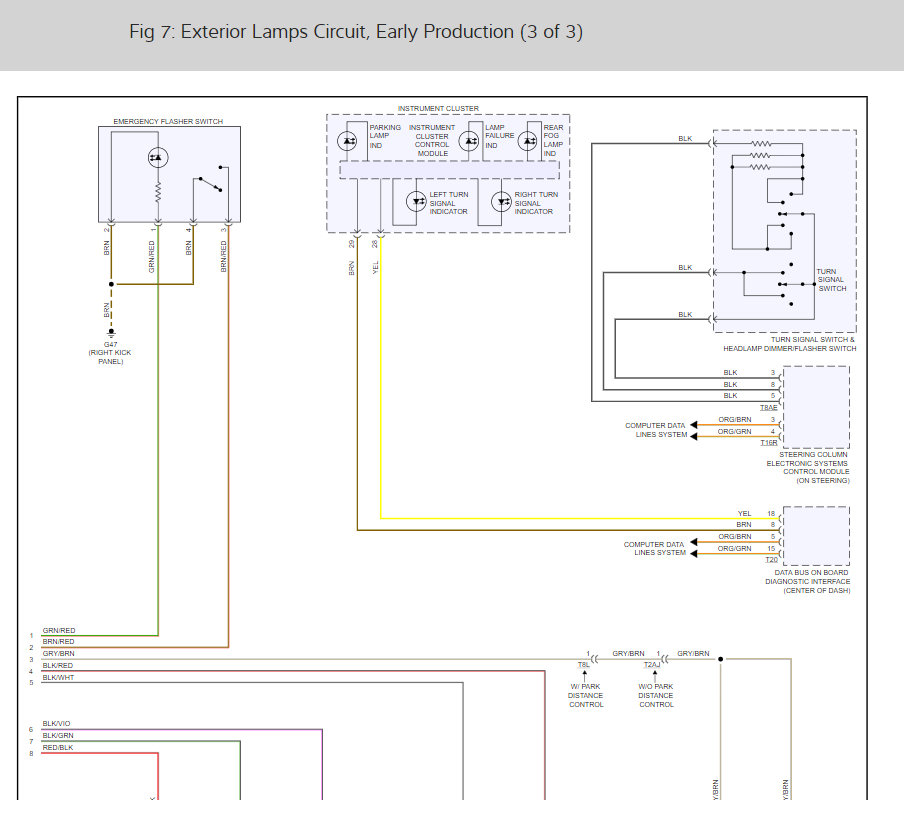Image resolution: width=904 pixels, height=820 pixels.
Task: Click the 'RIGHT TURN SIGNAL INDICATOR' text
Action: [536, 203]
